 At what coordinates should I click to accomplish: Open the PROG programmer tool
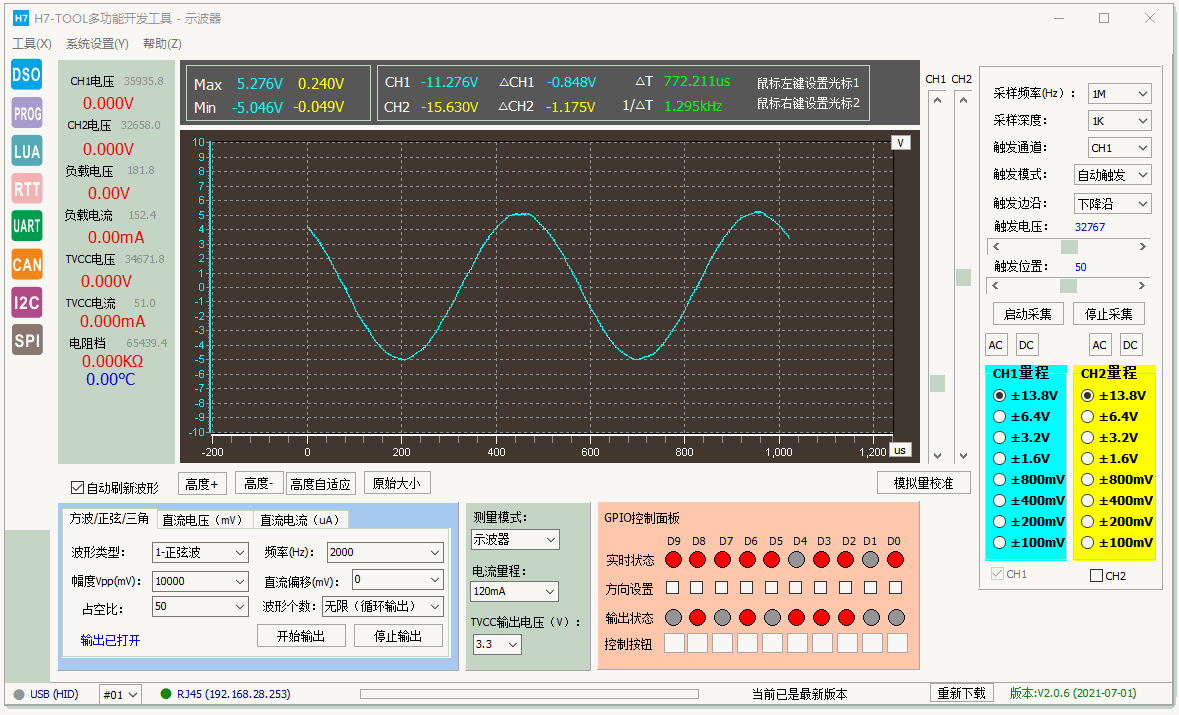[x=27, y=114]
